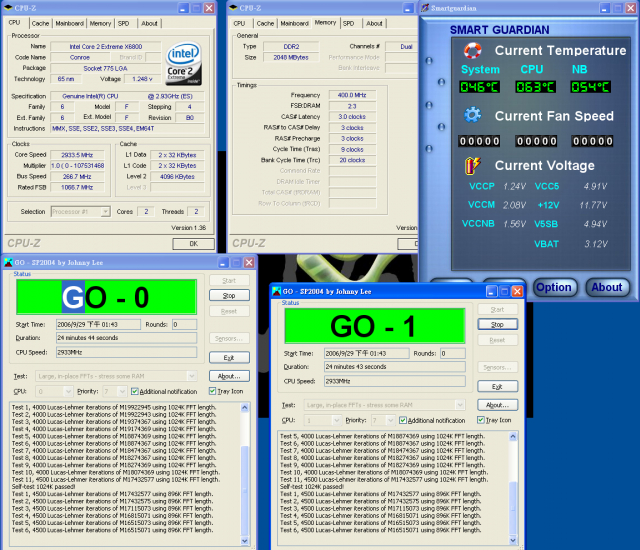Switch to SPD tab in left CPU-Z window
Viewport: 640px width, 550px height.
[x=124, y=24]
